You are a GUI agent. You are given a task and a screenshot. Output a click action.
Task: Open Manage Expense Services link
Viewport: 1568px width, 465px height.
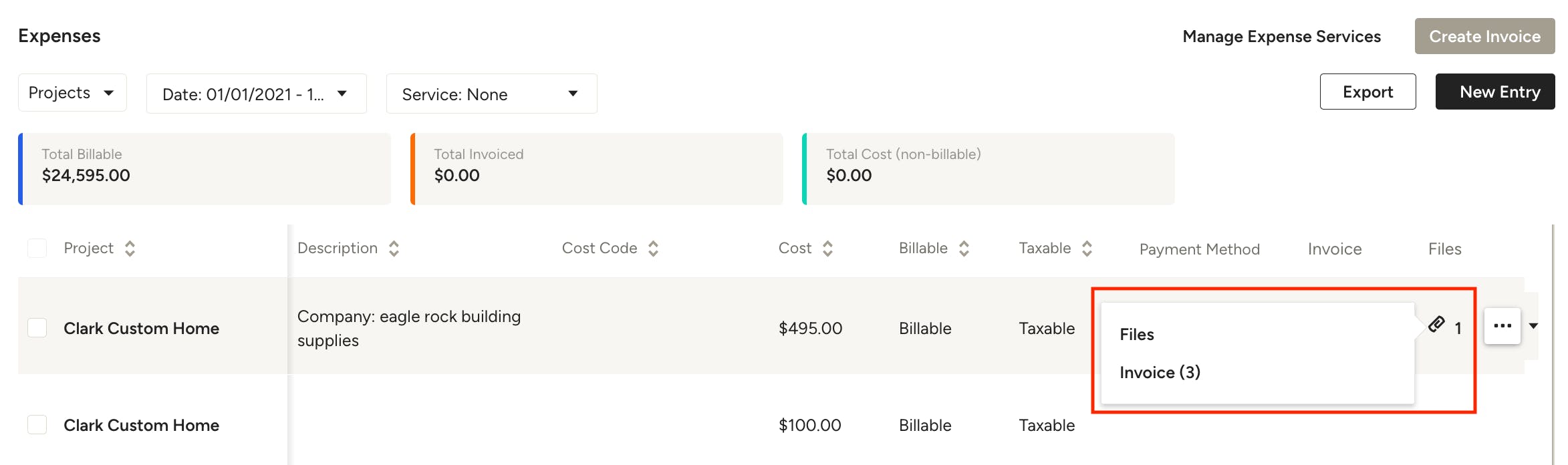(x=1281, y=36)
